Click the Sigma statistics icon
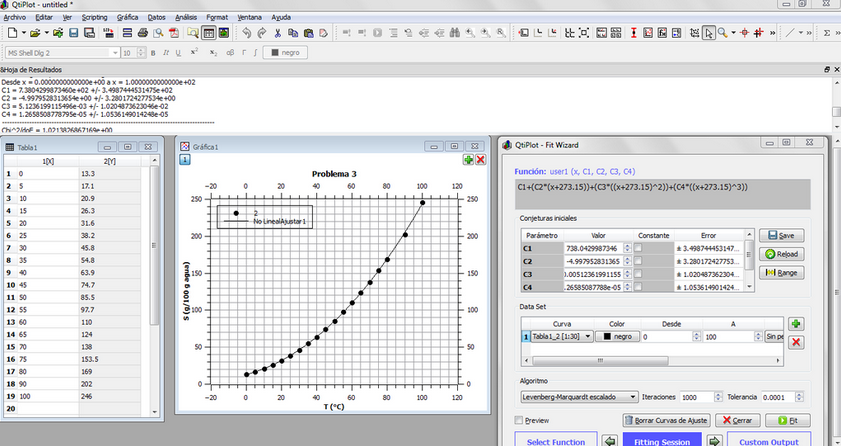The width and height of the screenshot is (841, 447). coord(827,33)
